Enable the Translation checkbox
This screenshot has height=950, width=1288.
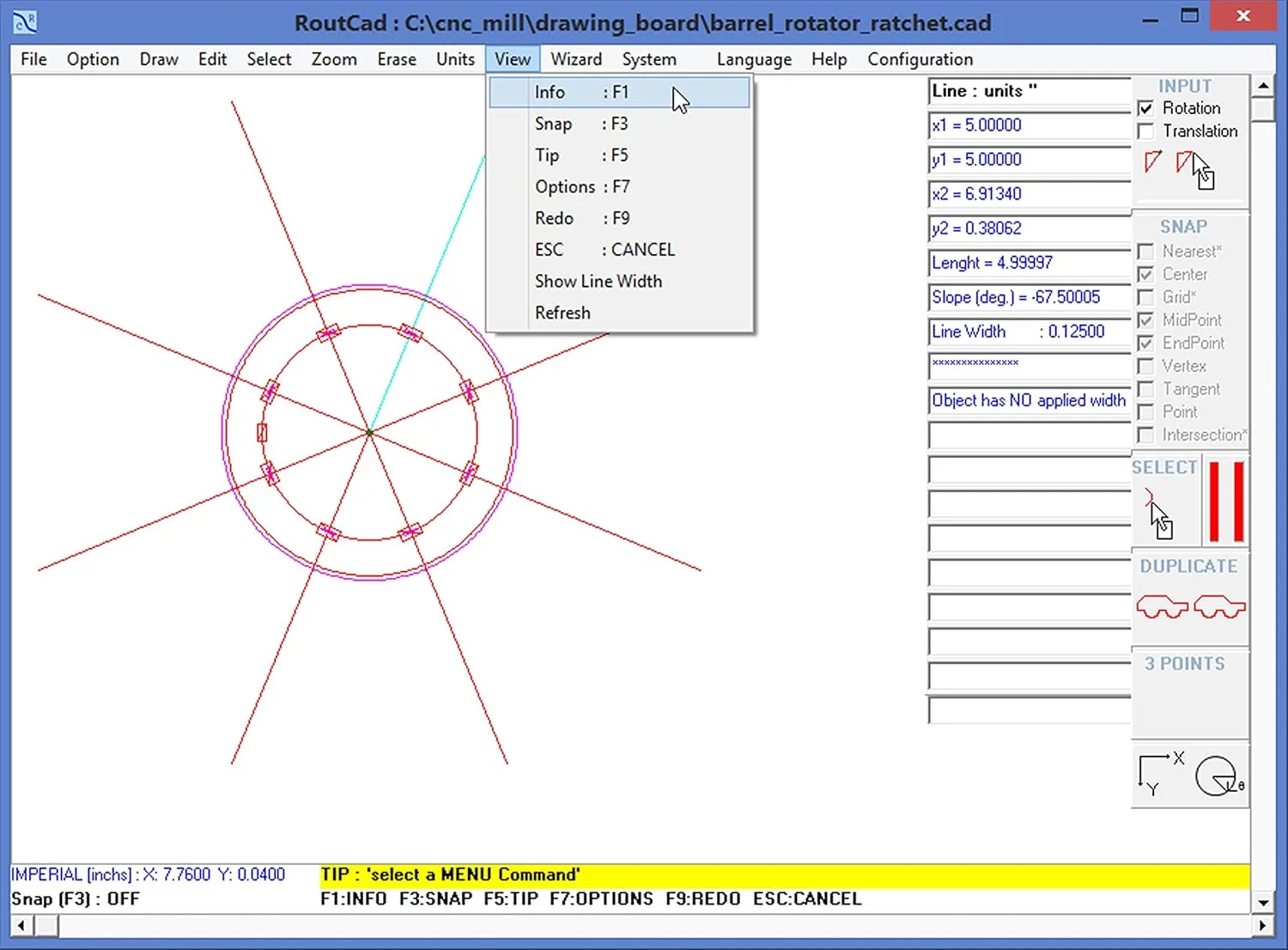[x=1146, y=131]
